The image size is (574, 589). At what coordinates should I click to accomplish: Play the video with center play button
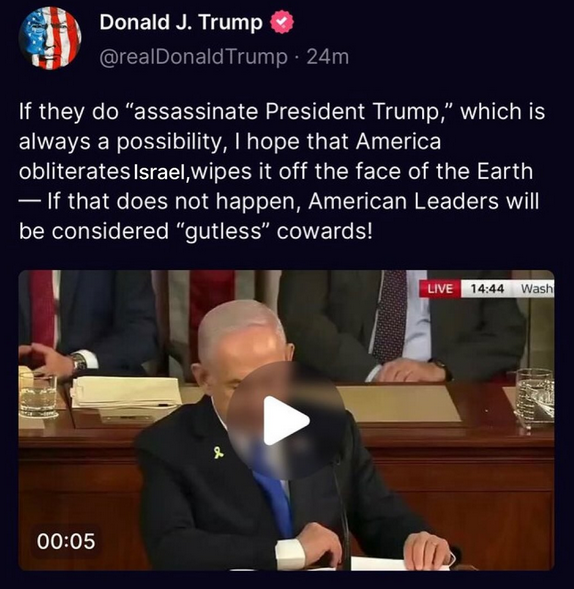[x=286, y=421]
